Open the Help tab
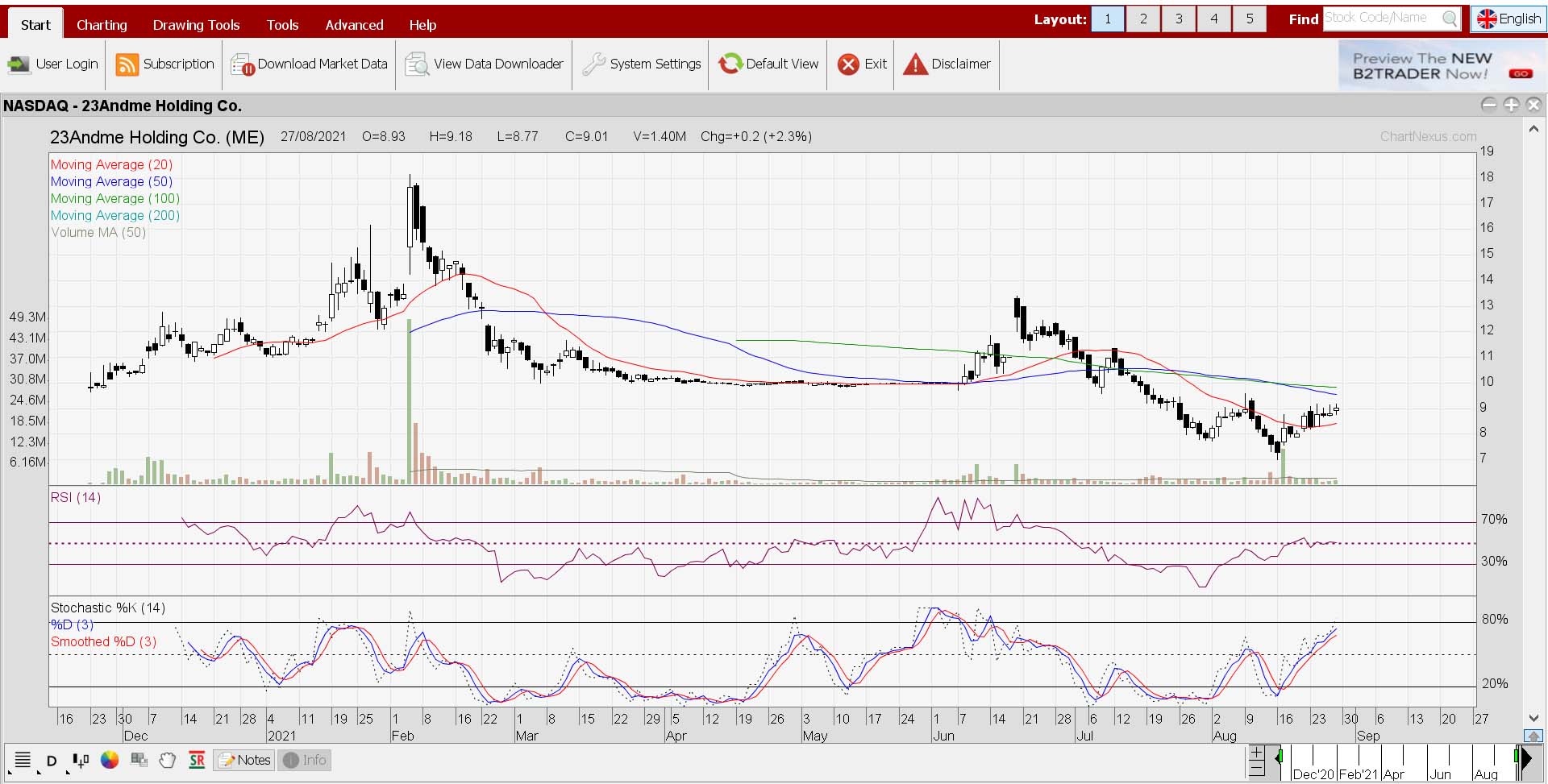The width and height of the screenshot is (1548, 784). [x=422, y=25]
